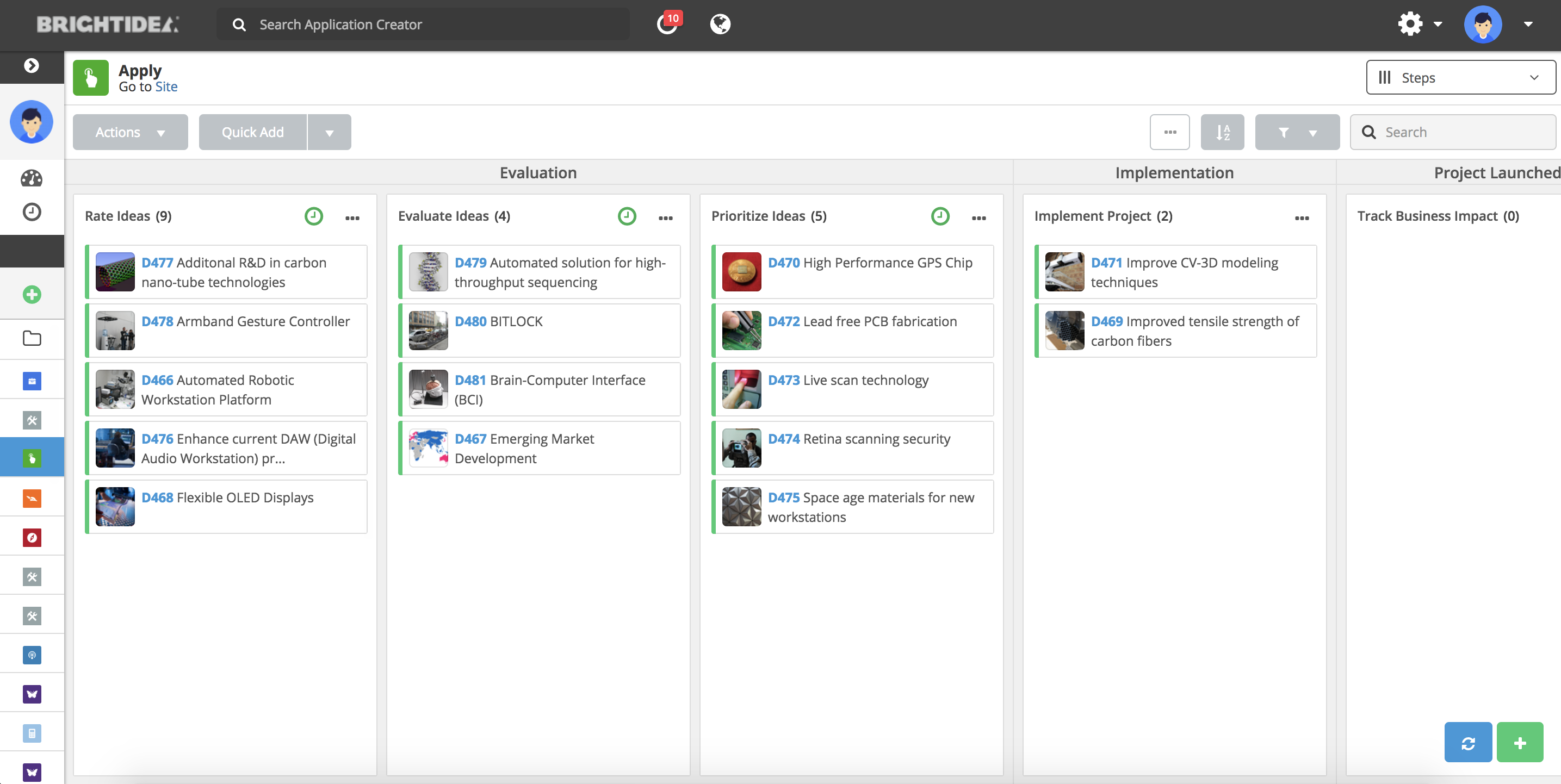Open the red compass app icon in sidebar
The image size is (1561, 784).
pos(32,537)
